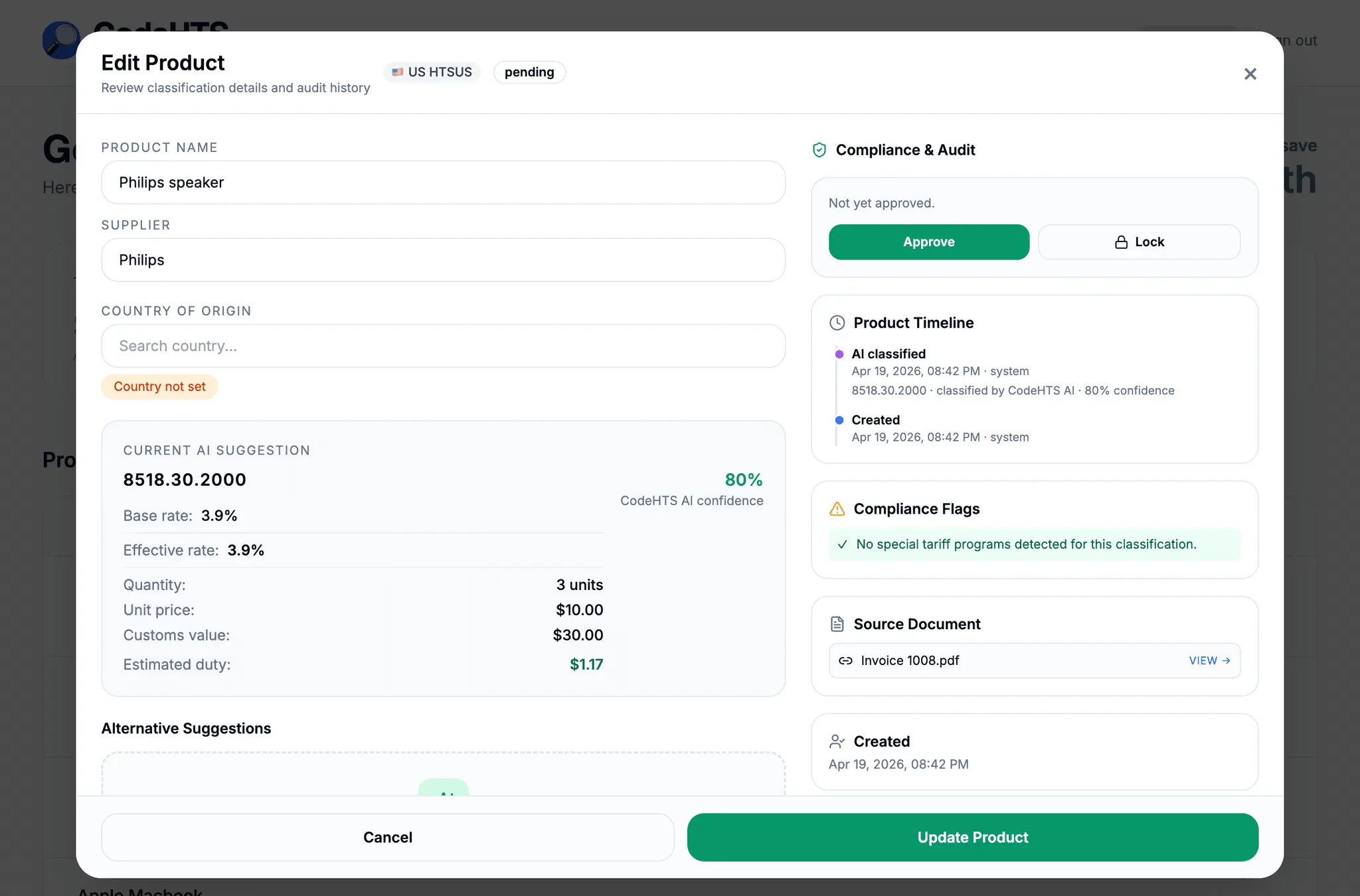The width and height of the screenshot is (1360, 896).
Task: Click the CodeHTS AI confidence label
Action: [x=691, y=501]
